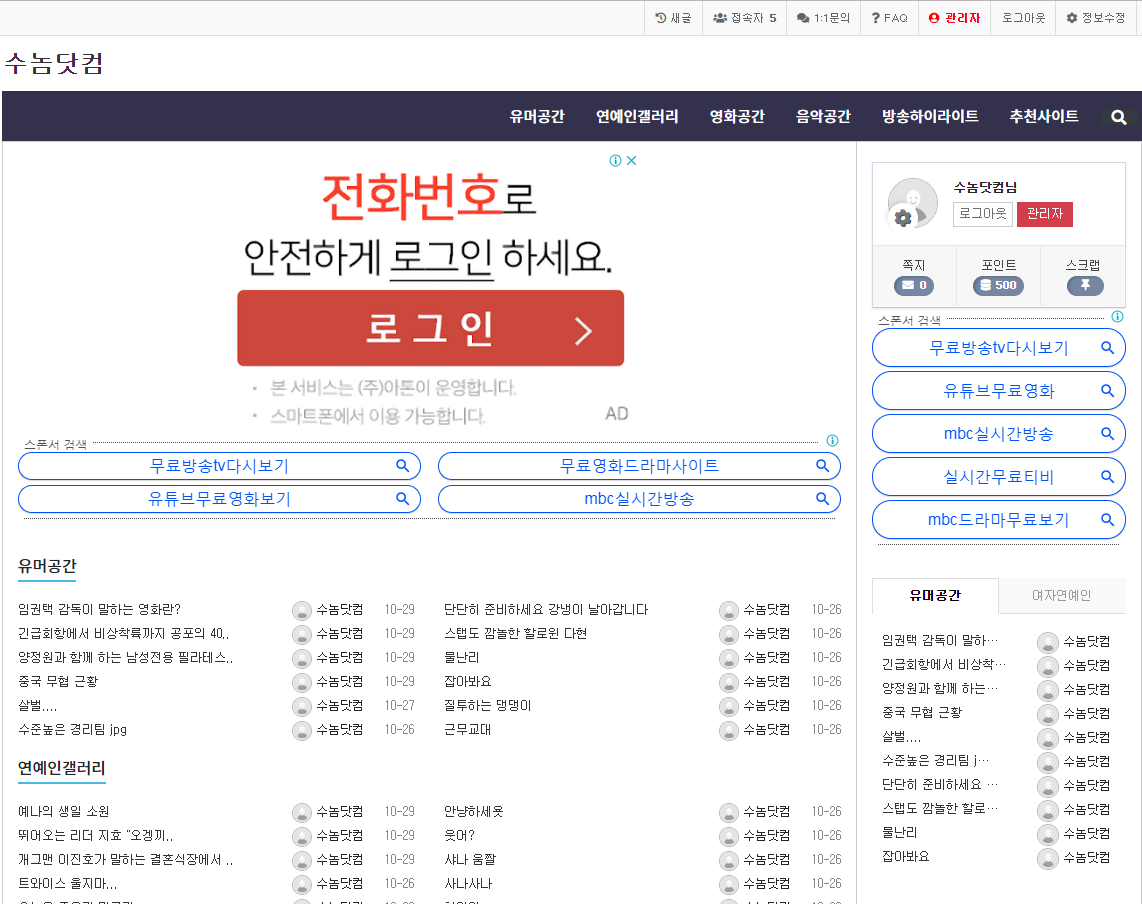This screenshot has width=1142, height=904.
Task: Open the 방송하이라이트 menu
Action: (930, 116)
